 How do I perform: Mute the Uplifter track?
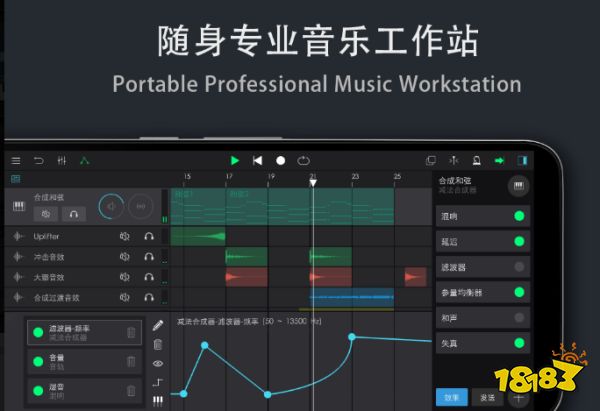click(x=125, y=236)
